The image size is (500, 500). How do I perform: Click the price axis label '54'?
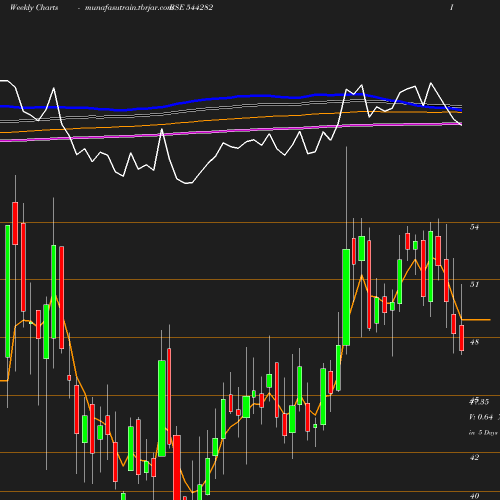pyautogui.click(x=474, y=227)
